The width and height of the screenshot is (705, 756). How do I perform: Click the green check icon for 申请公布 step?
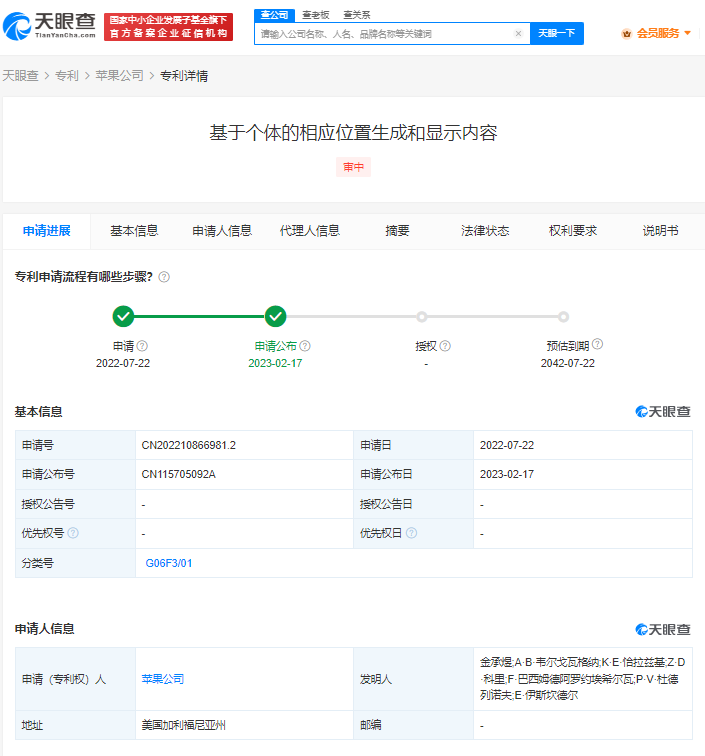tap(275, 316)
